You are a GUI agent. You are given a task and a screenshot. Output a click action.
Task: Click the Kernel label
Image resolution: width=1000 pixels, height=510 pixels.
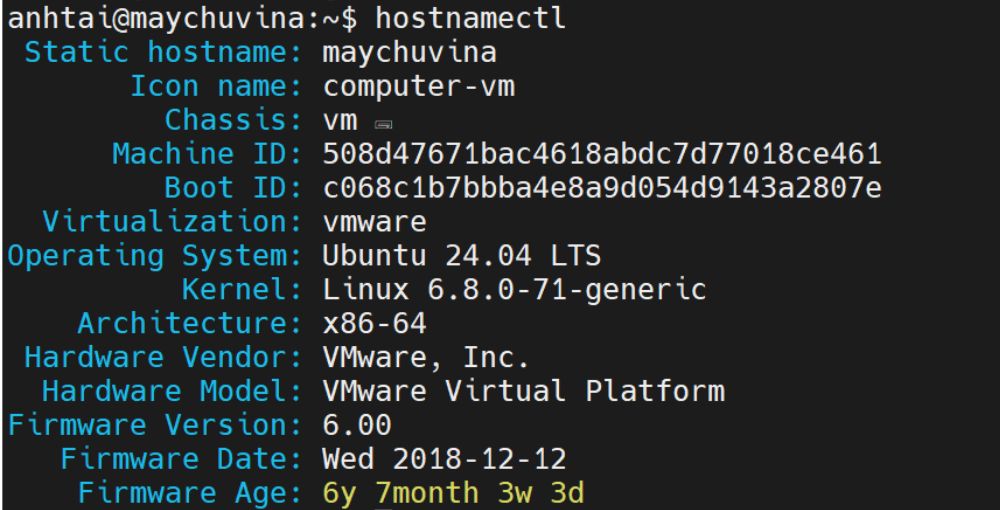242,289
